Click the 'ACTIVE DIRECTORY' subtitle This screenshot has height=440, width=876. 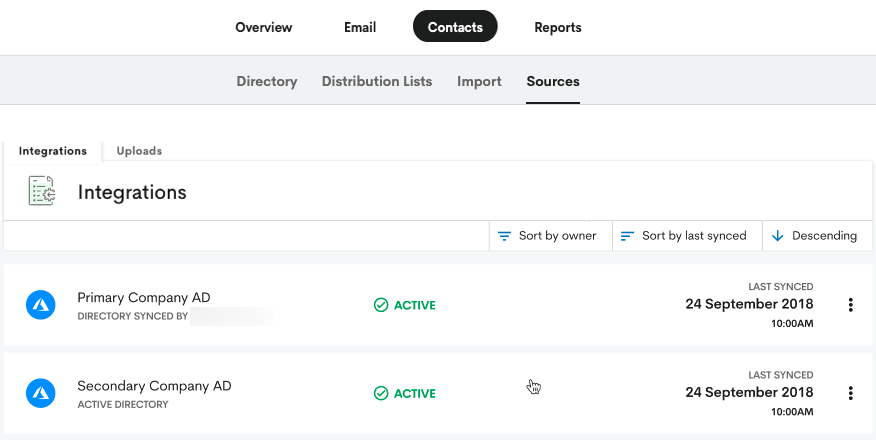tap(123, 404)
